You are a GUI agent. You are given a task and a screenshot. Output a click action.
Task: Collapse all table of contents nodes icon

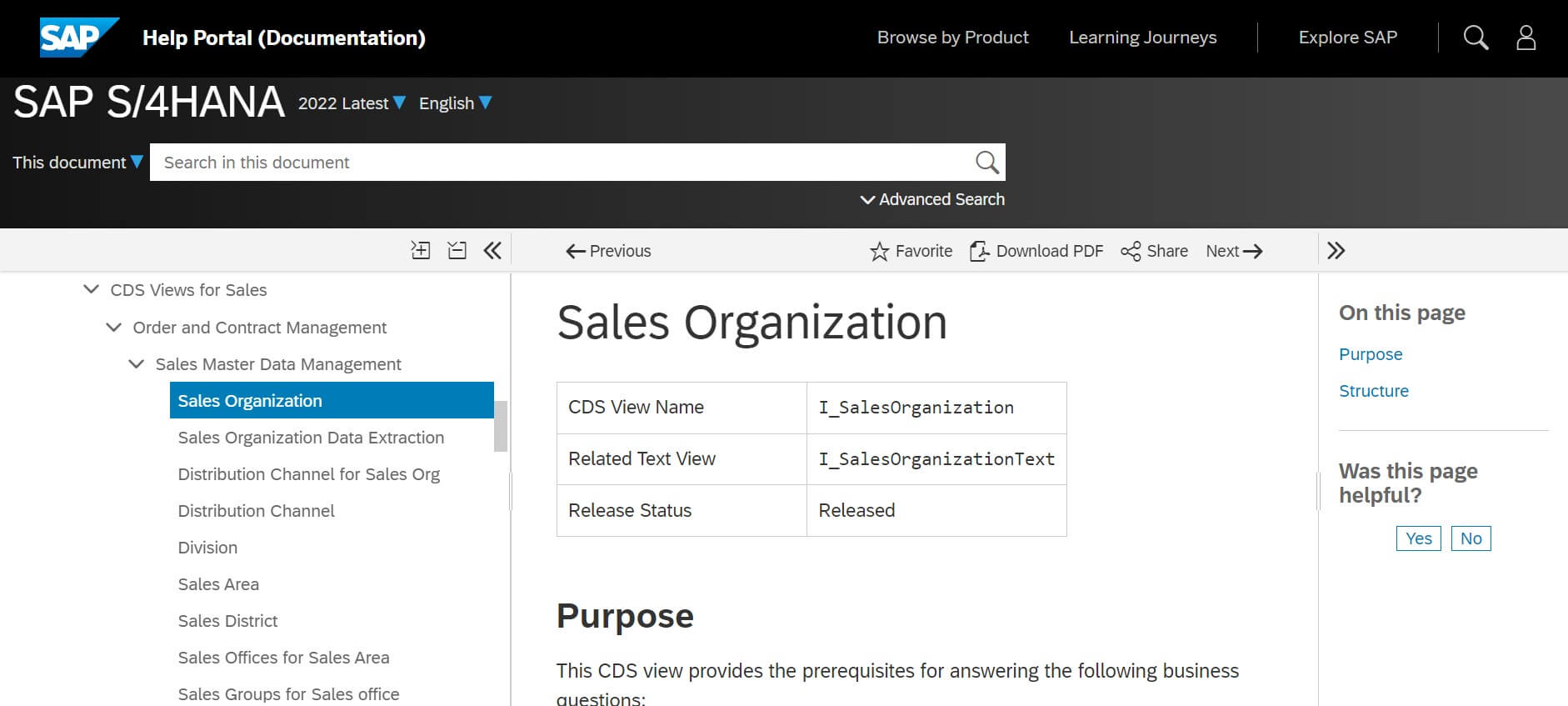point(457,250)
